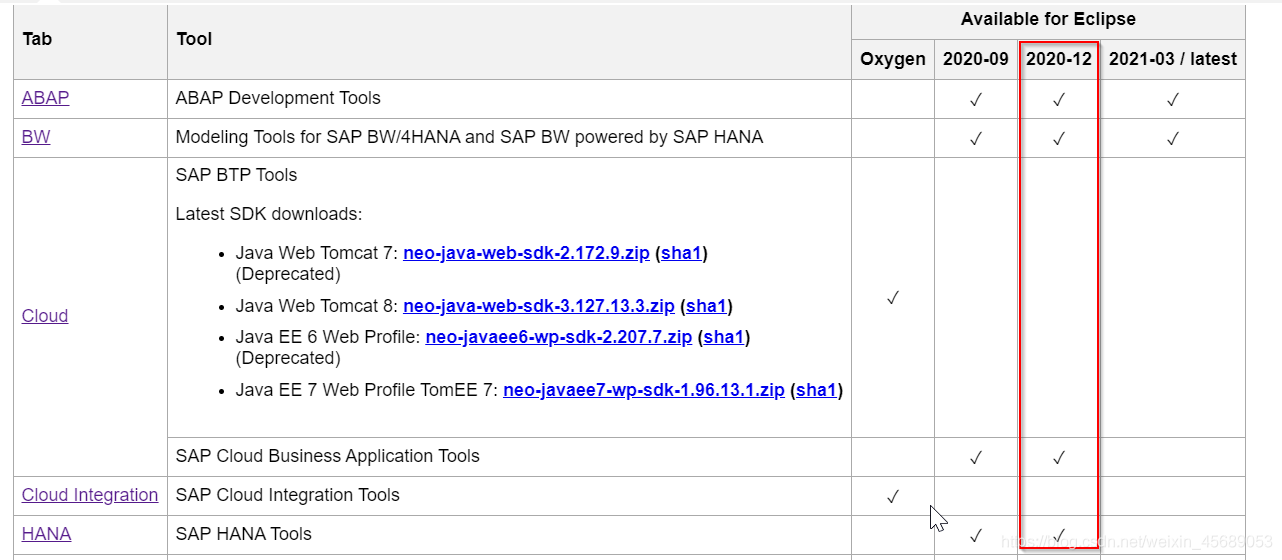Click BW checkmark under 2020-12
Screen dimensions: 1282x560
[x=1059, y=138]
